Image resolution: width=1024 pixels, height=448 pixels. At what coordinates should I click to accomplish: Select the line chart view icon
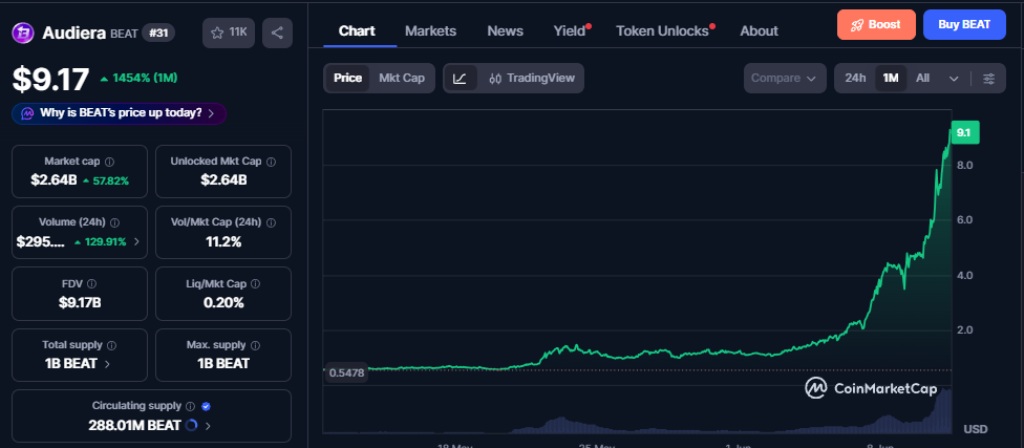[x=460, y=78]
